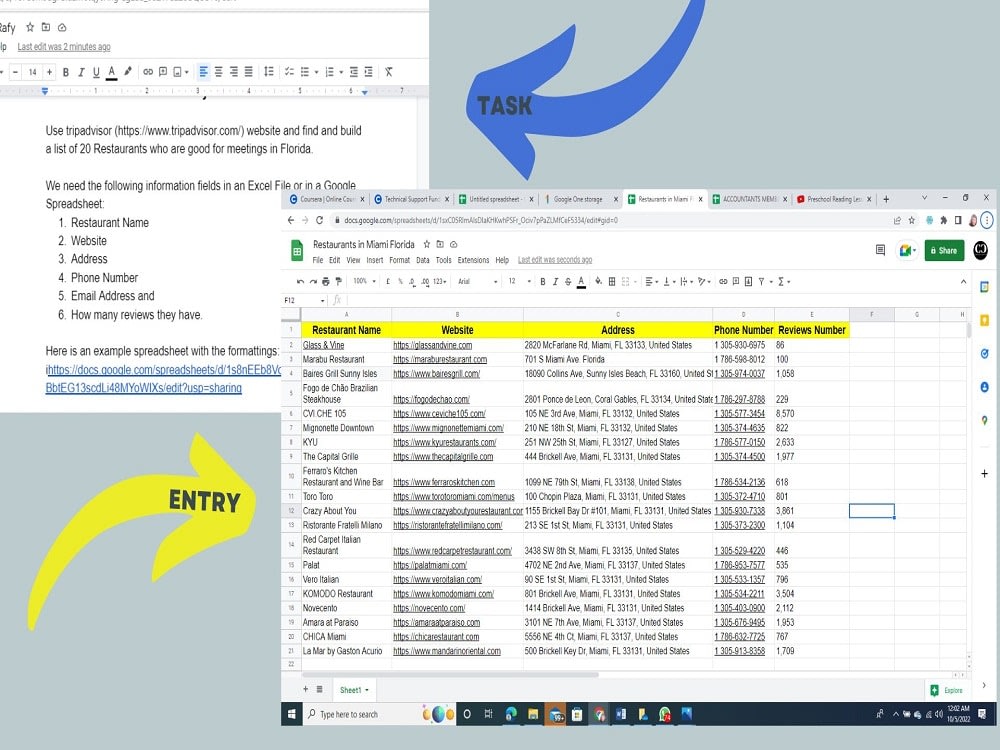Click Bold in the Google Docs toolbar

point(66,72)
